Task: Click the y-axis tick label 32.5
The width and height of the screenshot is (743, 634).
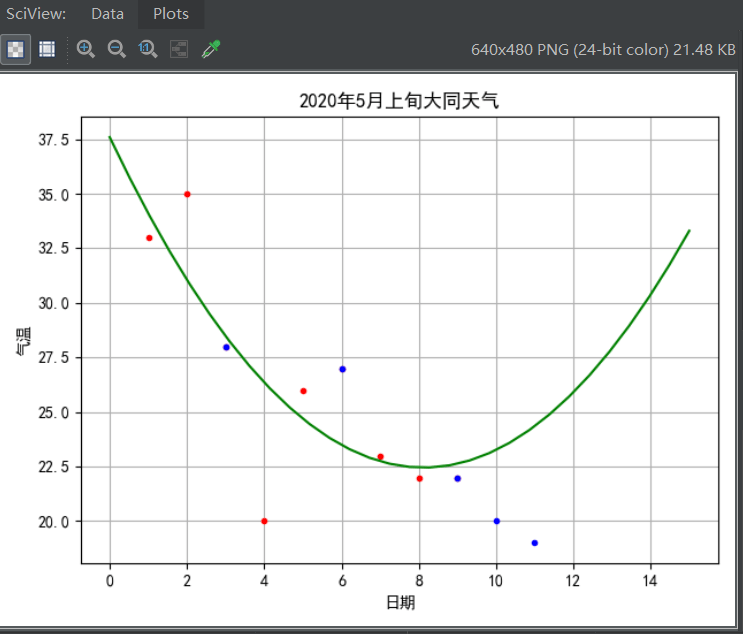Action: pyautogui.click(x=54, y=248)
